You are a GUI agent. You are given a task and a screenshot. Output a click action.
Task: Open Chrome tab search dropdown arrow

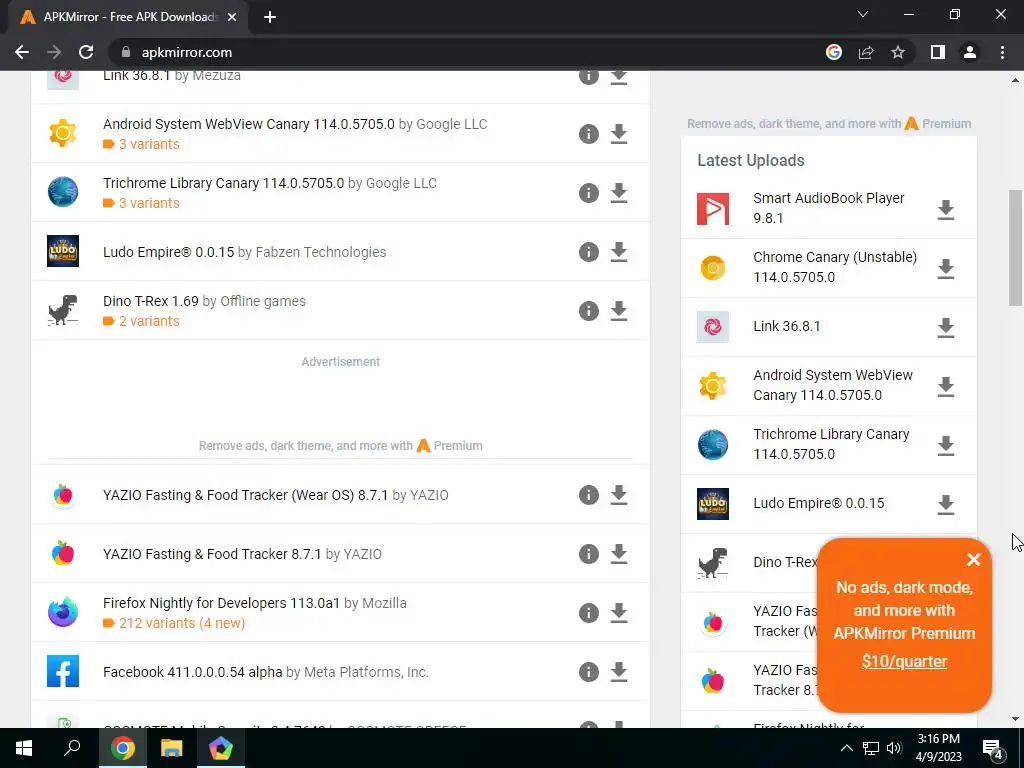(x=863, y=14)
